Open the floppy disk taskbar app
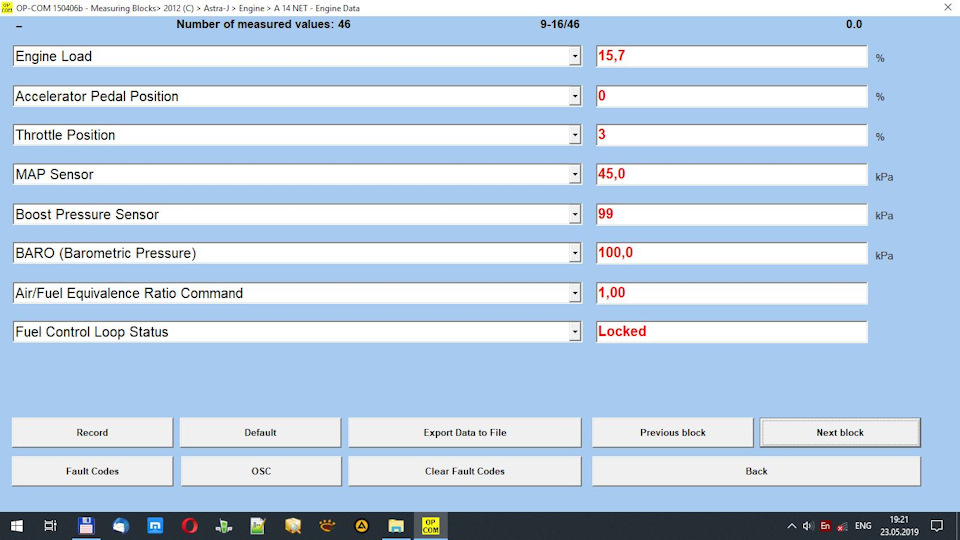The width and height of the screenshot is (960, 540). point(86,525)
